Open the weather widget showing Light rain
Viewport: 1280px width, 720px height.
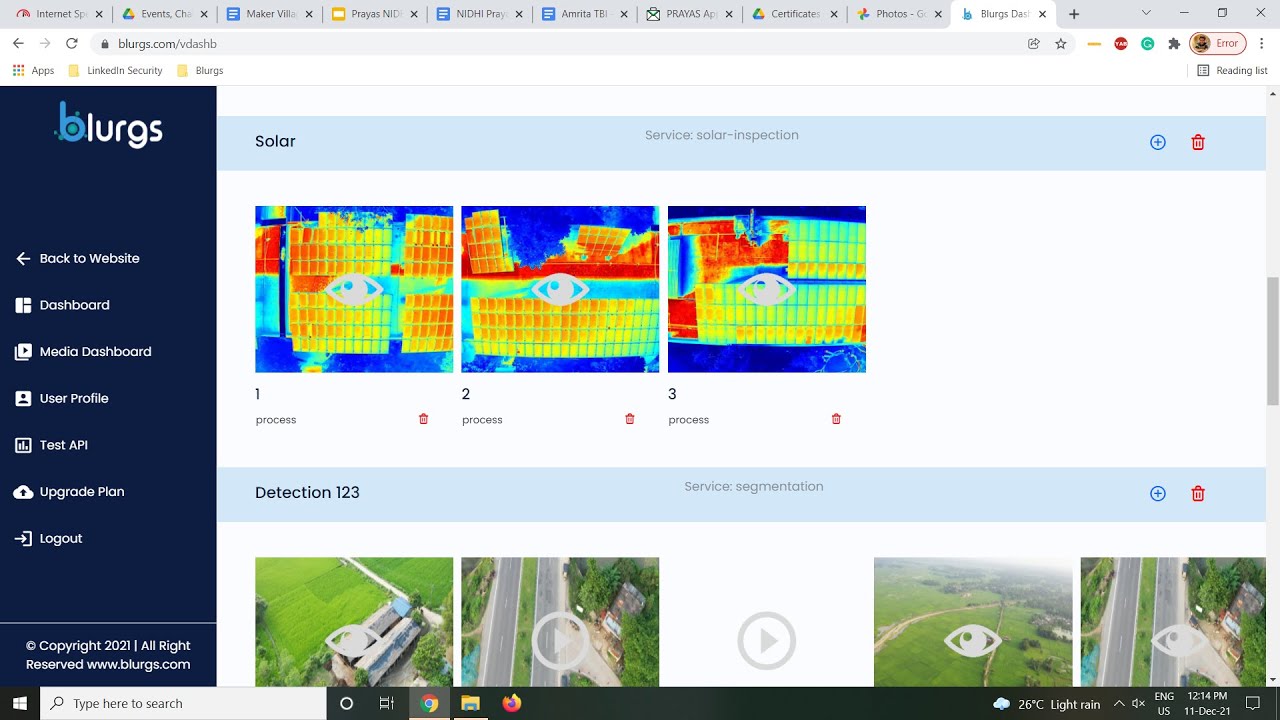(1046, 704)
